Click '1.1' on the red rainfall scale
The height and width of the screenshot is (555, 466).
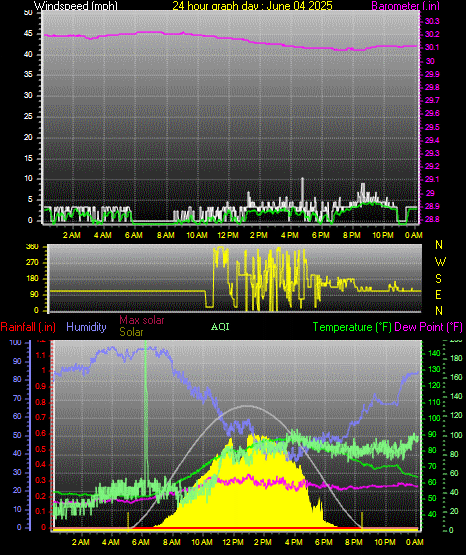pos(41,355)
